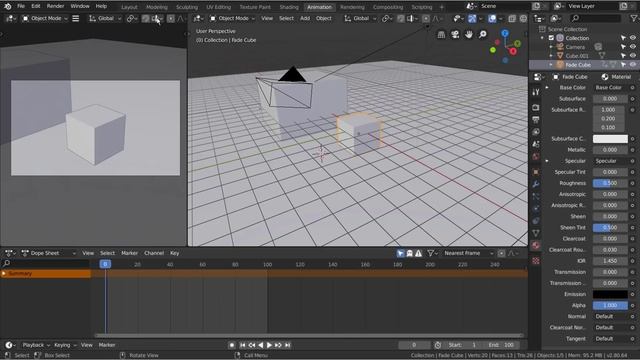Jump to the start frame

(242, 345)
